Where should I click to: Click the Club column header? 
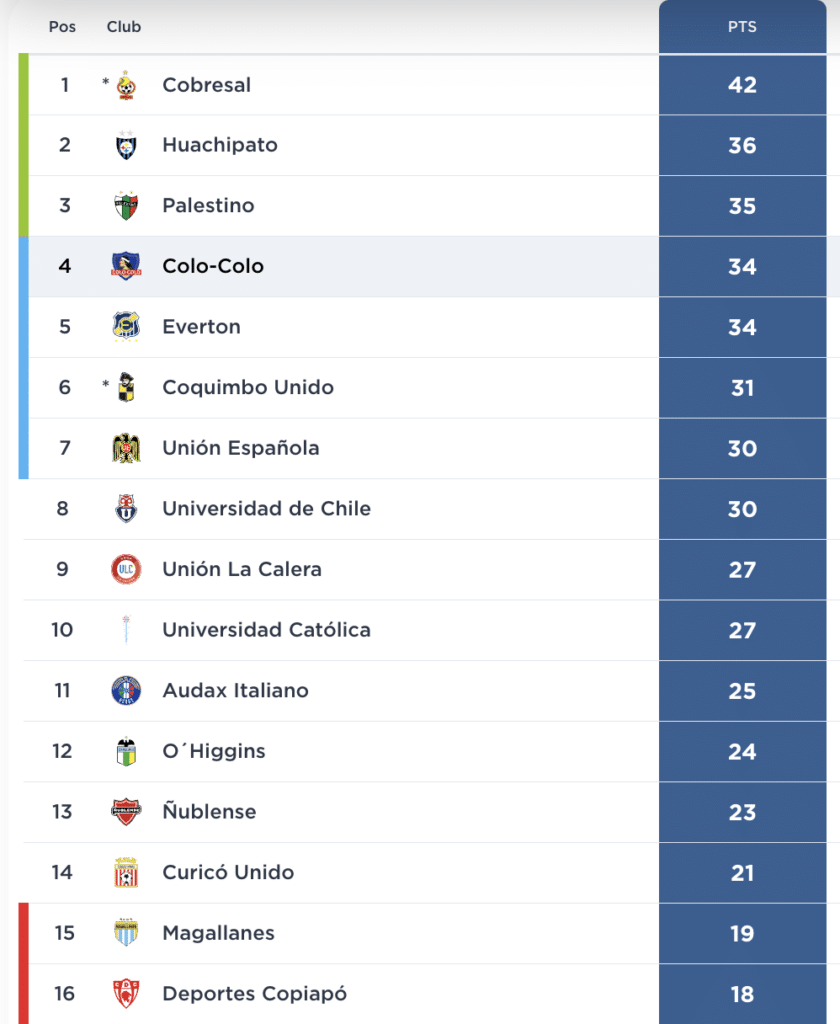[x=123, y=27]
